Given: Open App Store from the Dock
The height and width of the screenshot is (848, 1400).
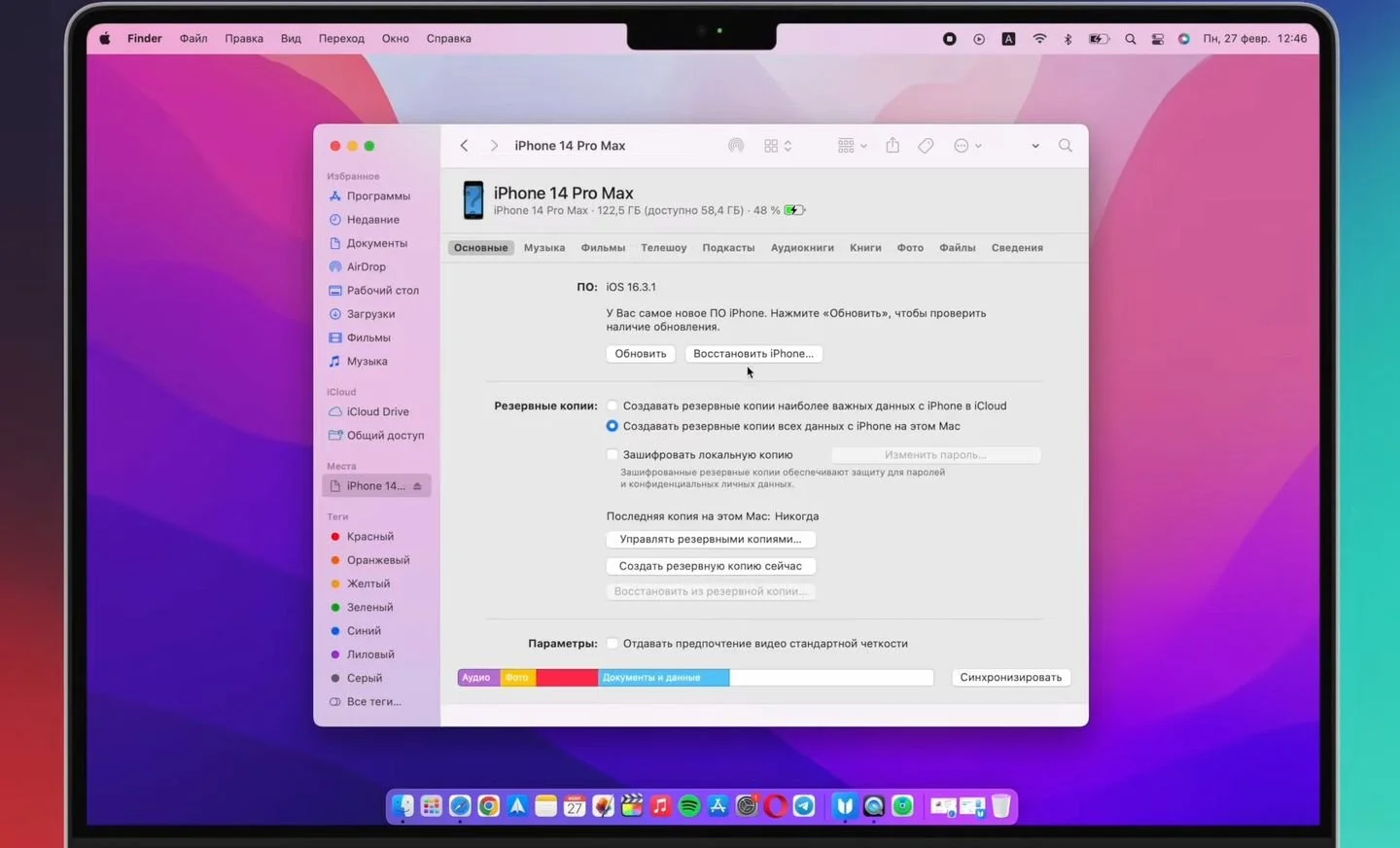Looking at the screenshot, I should 718,806.
